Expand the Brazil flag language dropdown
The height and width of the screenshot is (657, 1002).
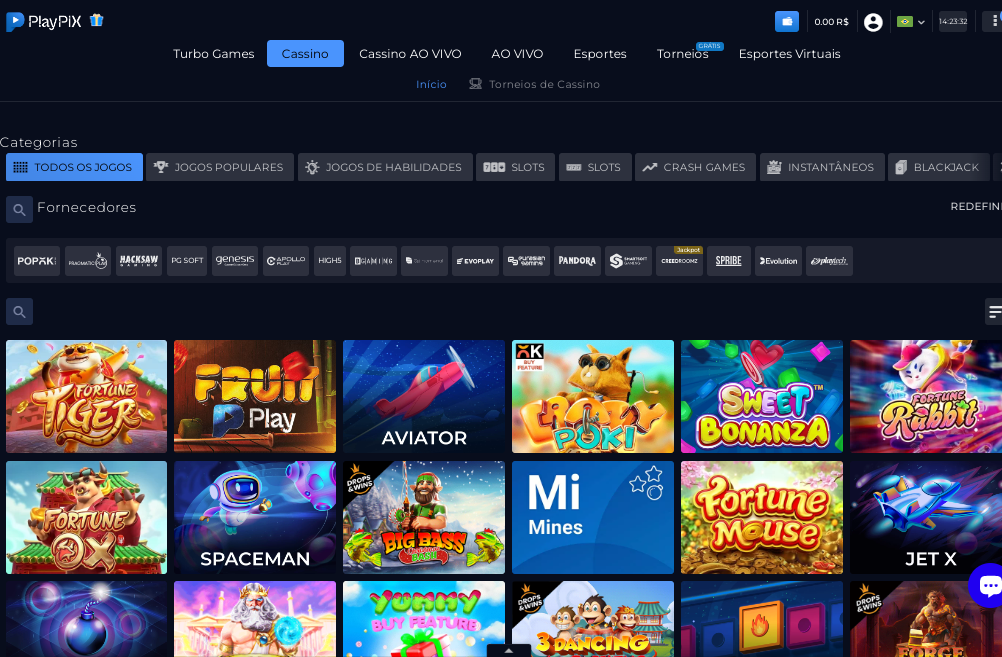910,22
